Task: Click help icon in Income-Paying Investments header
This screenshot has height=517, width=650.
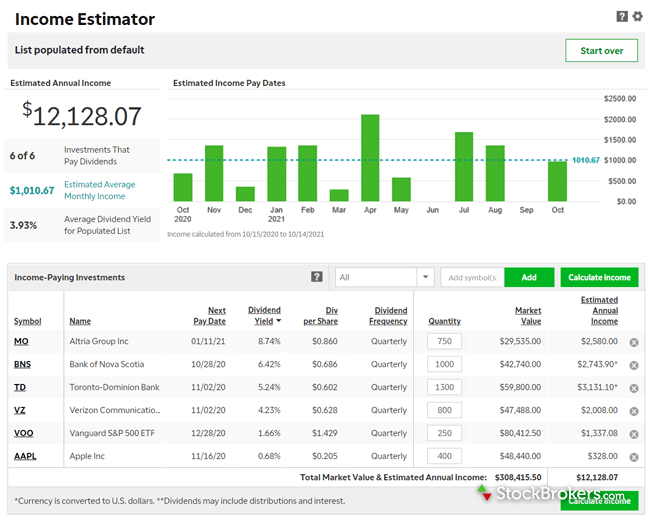Action: (317, 277)
